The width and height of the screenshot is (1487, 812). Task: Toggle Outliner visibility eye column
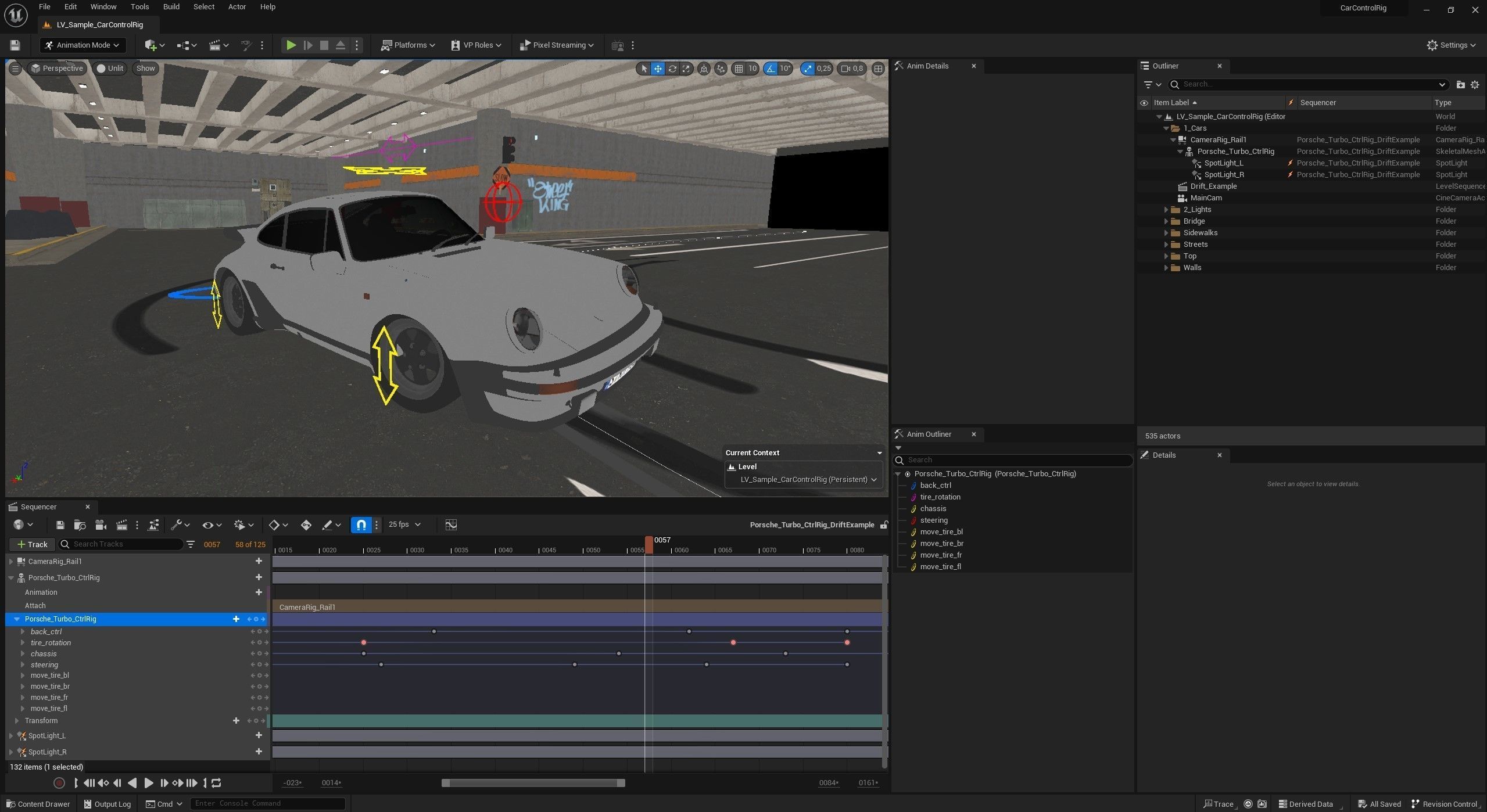(1144, 103)
